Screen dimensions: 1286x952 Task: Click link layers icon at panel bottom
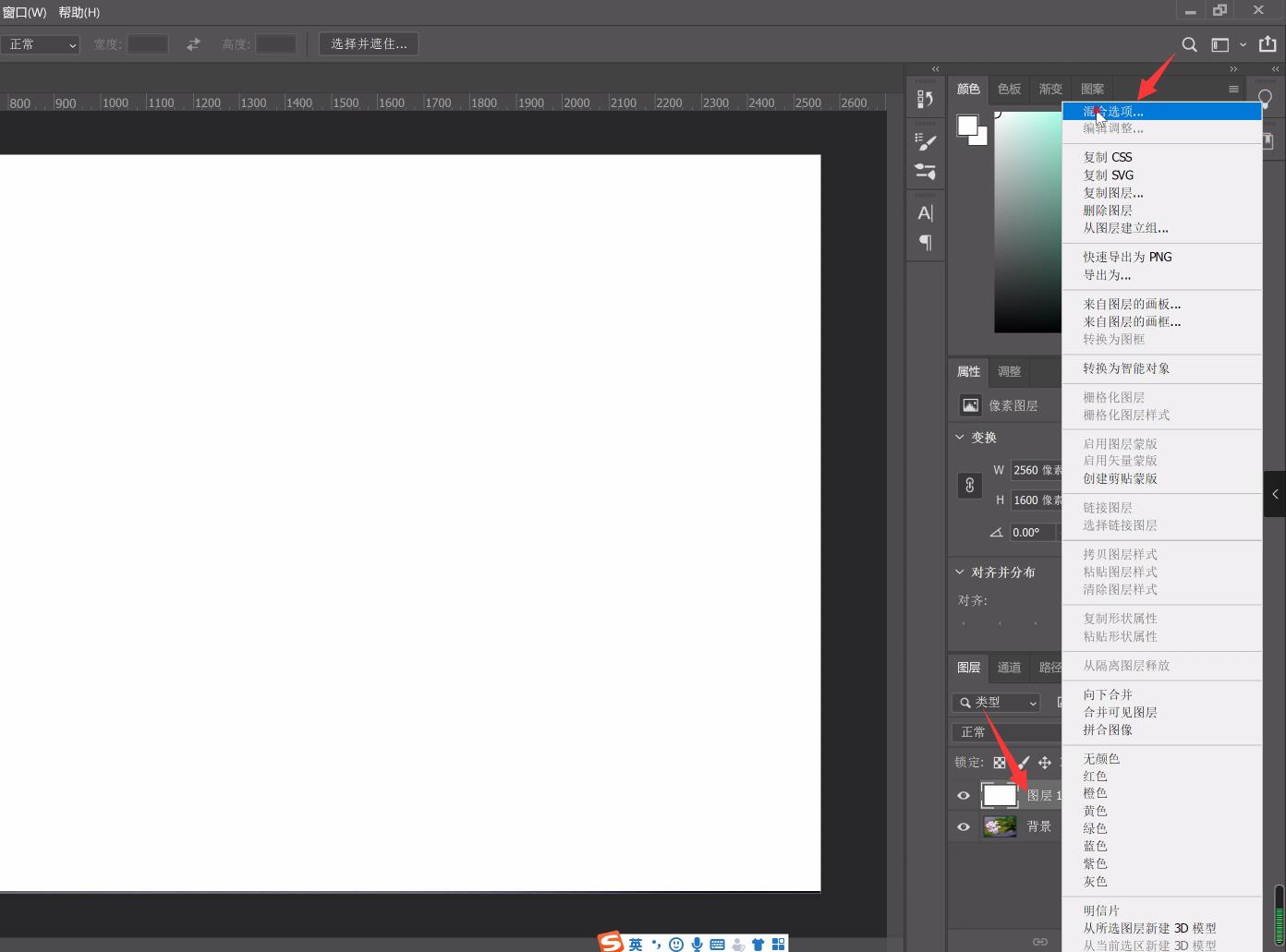pos(1040,942)
